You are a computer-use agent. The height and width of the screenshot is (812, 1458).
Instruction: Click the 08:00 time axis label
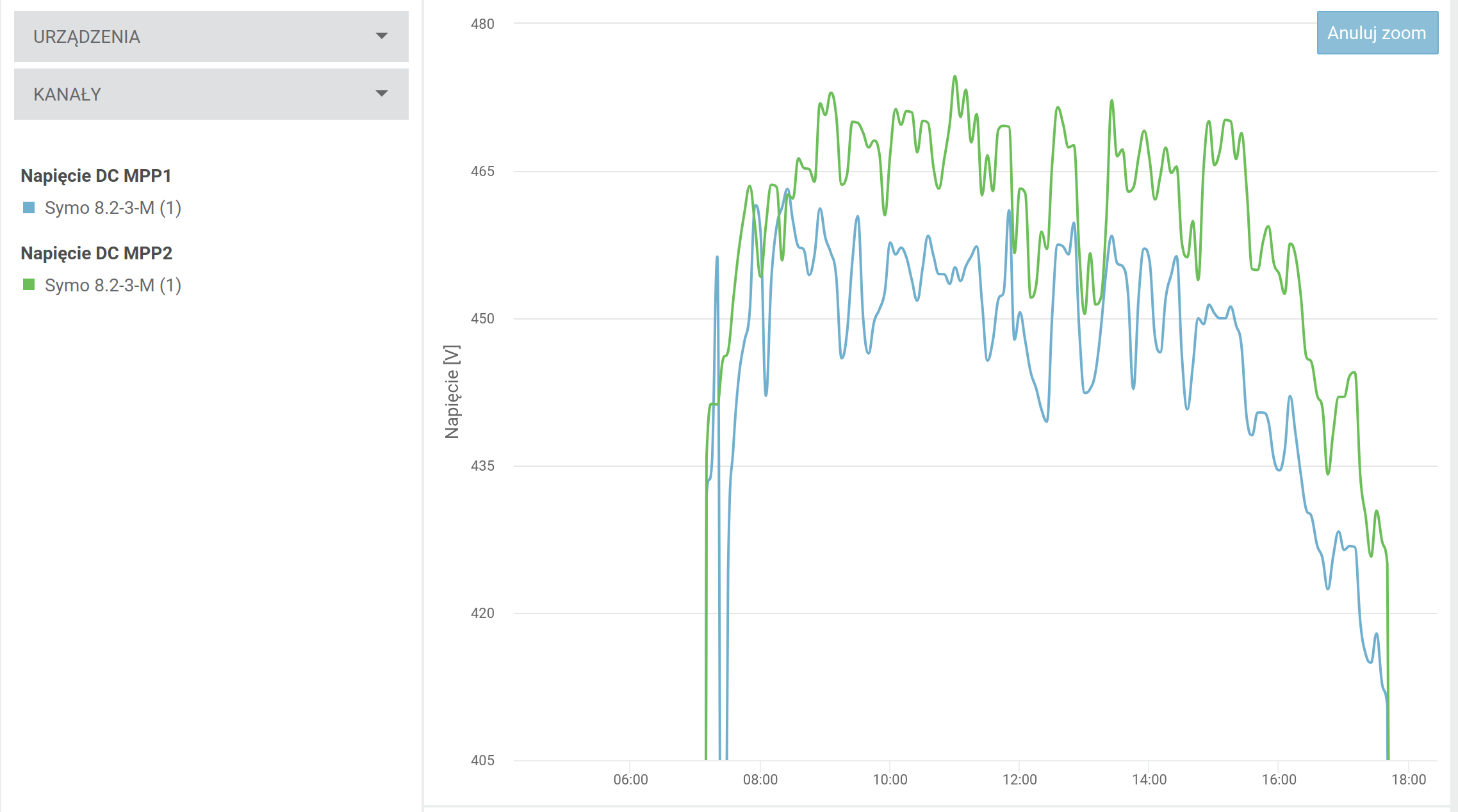click(x=760, y=779)
